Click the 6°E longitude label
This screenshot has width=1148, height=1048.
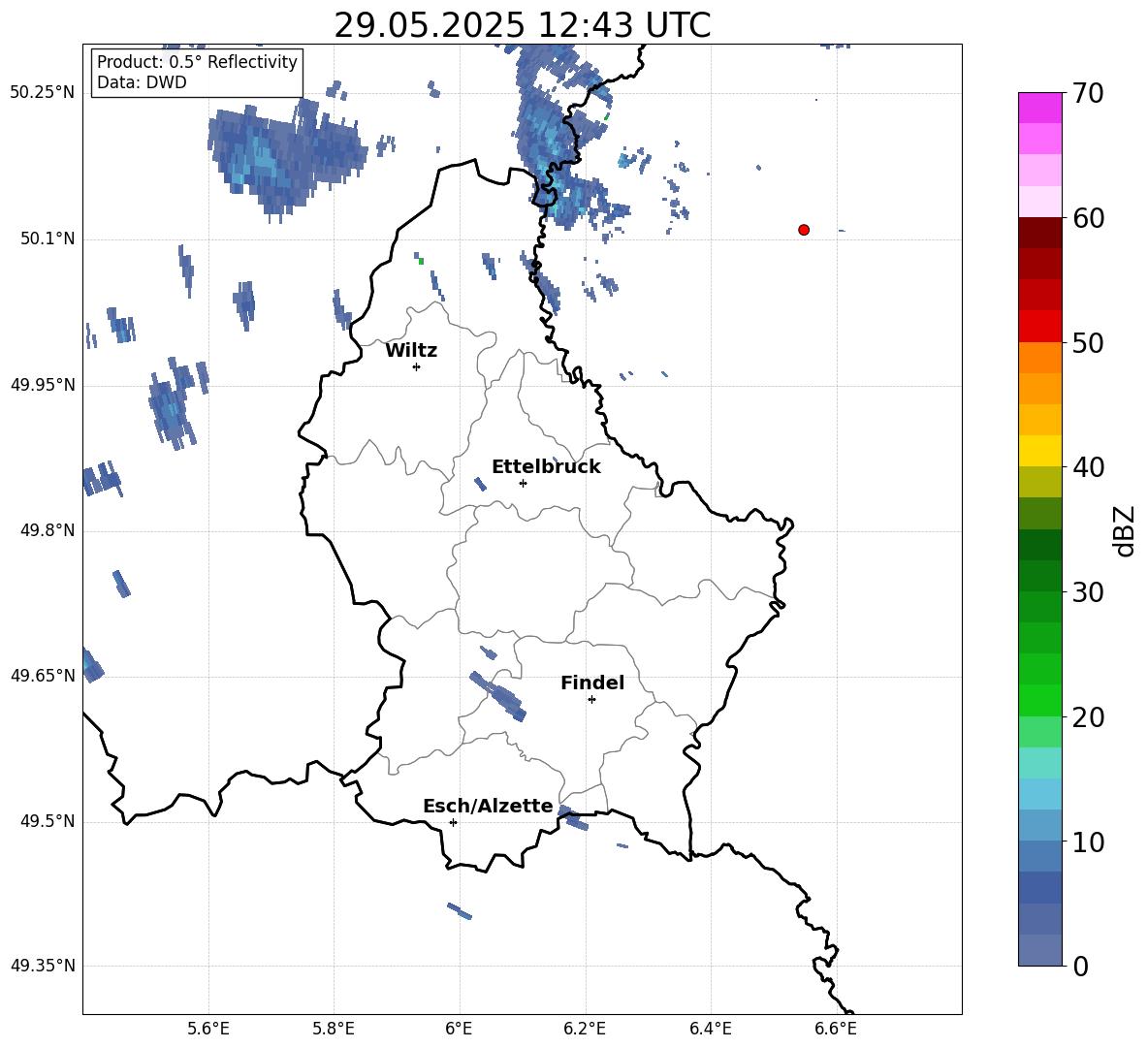459,1029
